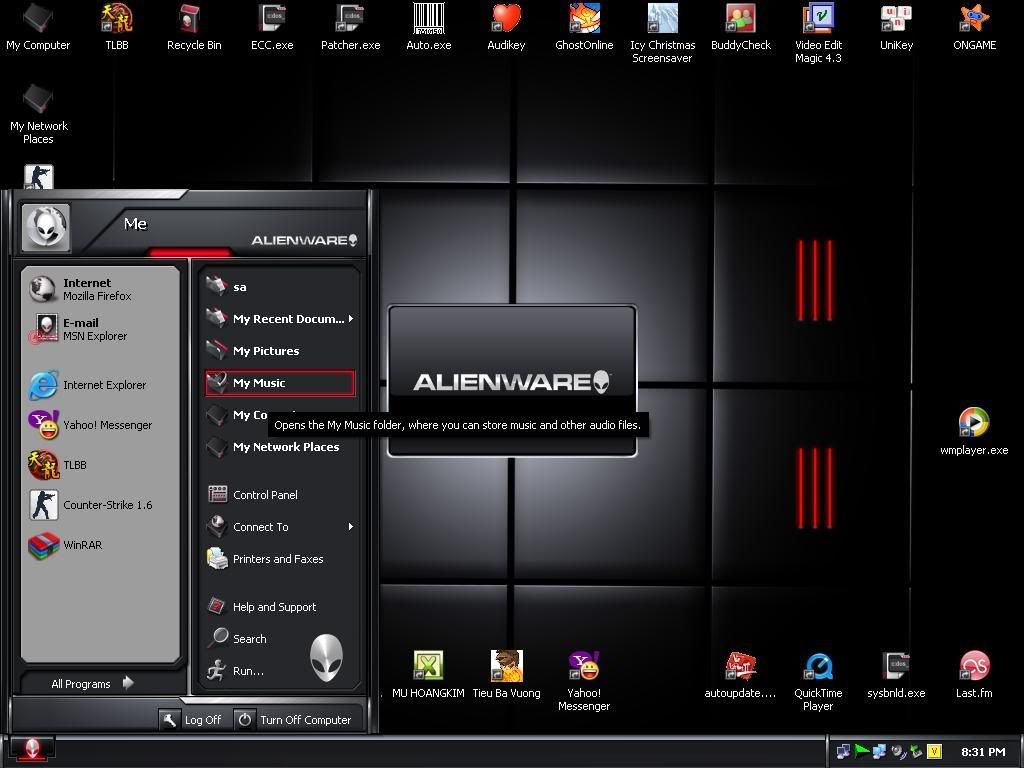The width and height of the screenshot is (1024, 768).
Task: Click the Alienware Start button on taskbar
Action: 33,750
